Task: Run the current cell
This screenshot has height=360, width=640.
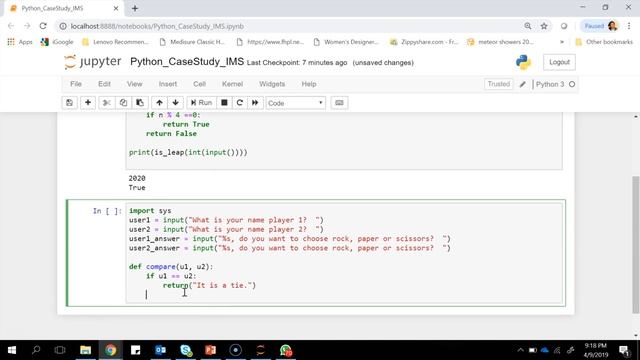Action: click(202, 103)
